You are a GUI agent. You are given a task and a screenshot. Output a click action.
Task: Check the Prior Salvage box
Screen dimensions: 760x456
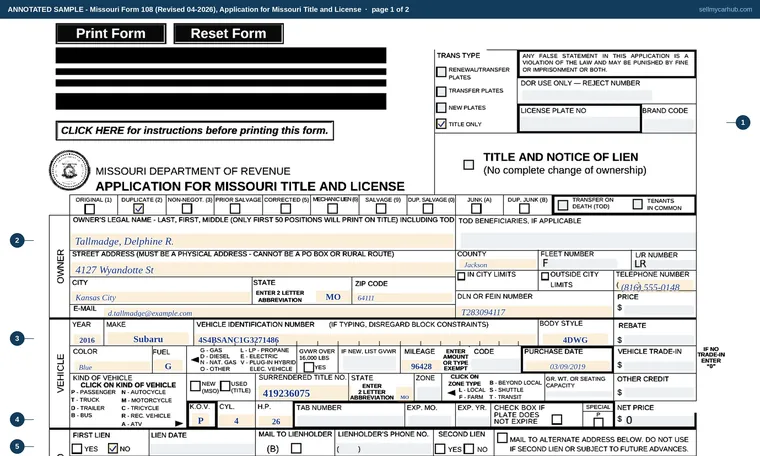click(x=235, y=209)
